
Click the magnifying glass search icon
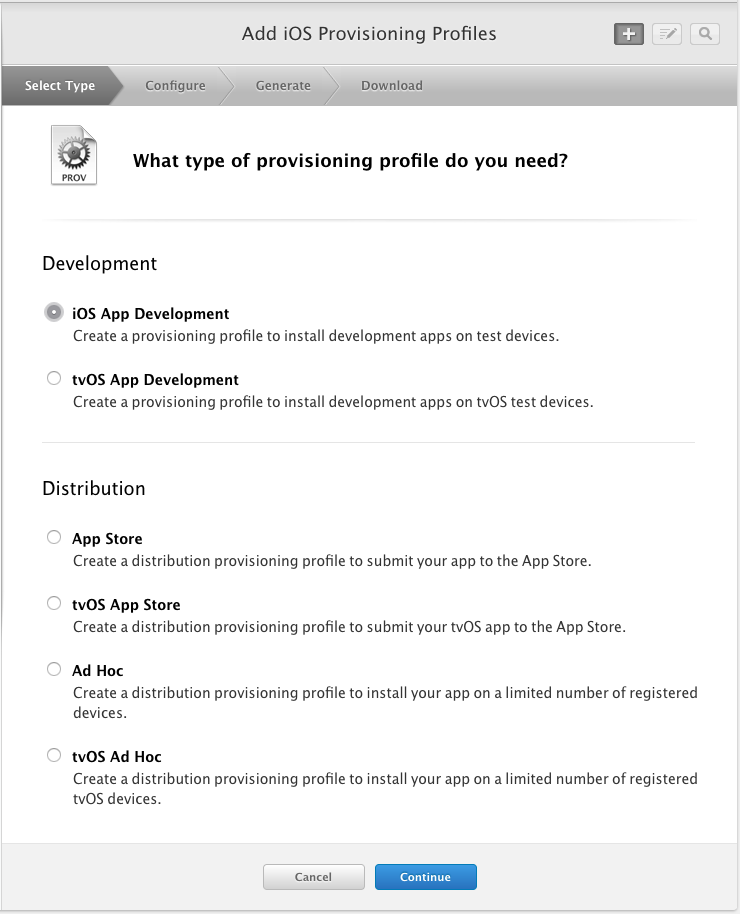tap(704, 33)
